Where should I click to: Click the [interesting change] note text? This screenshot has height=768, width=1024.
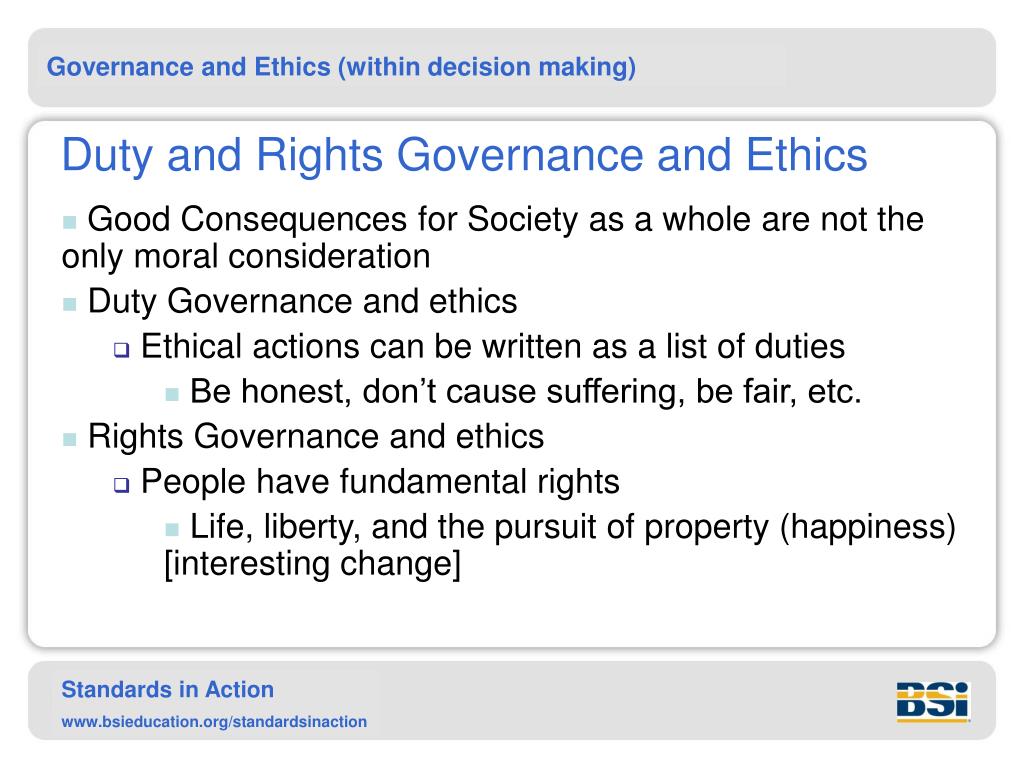[x=312, y=564]
